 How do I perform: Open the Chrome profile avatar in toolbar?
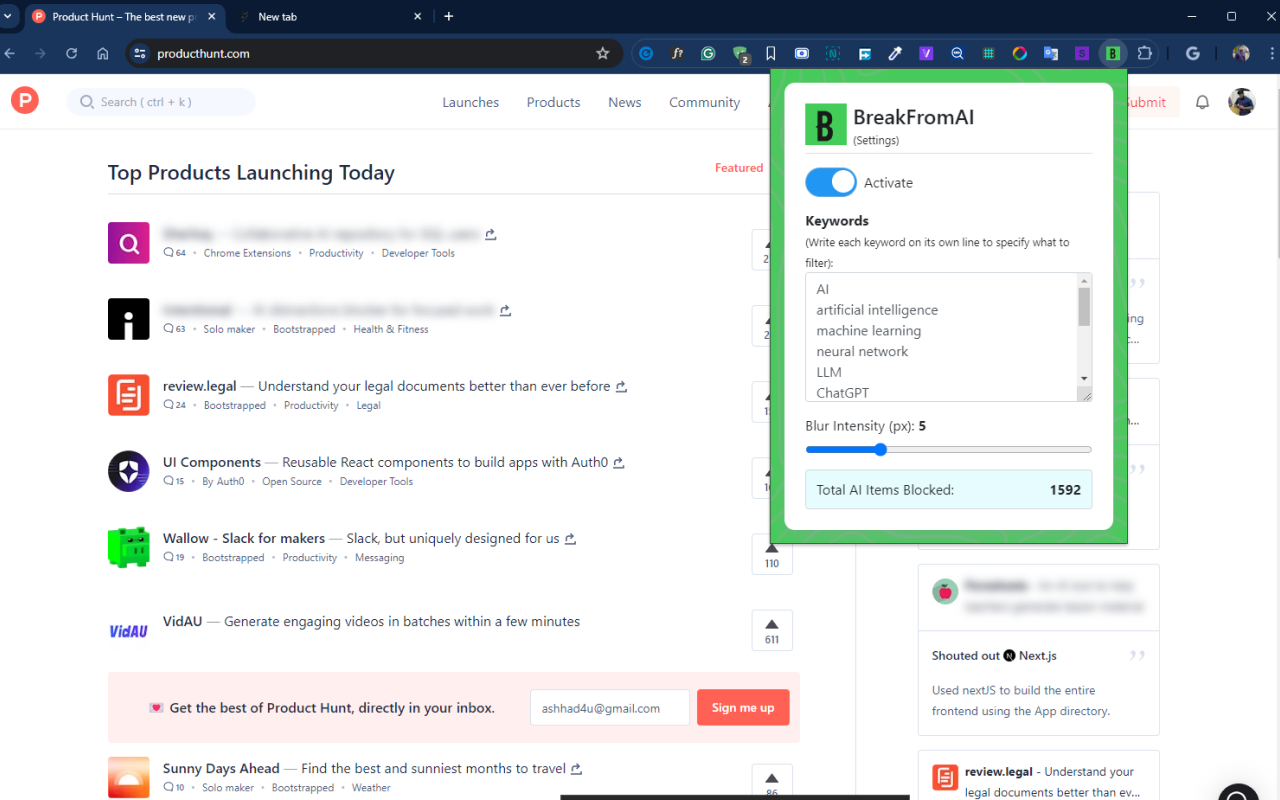(1241, 54)
